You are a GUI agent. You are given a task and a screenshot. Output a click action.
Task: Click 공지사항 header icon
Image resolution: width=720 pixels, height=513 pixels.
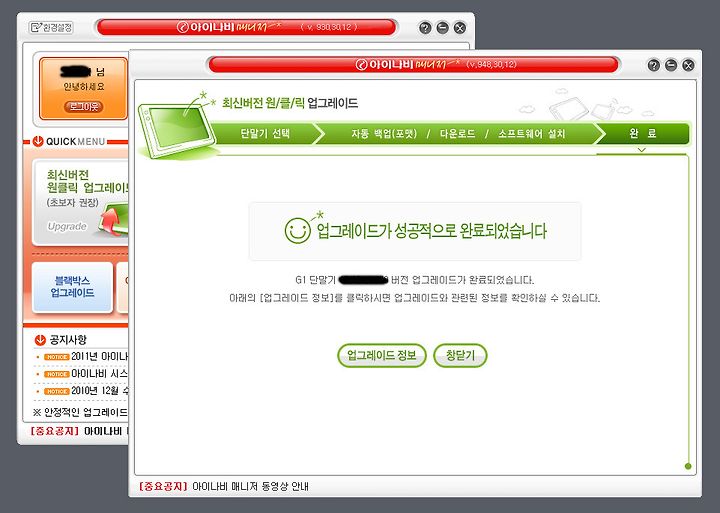(x=40, y=340)
